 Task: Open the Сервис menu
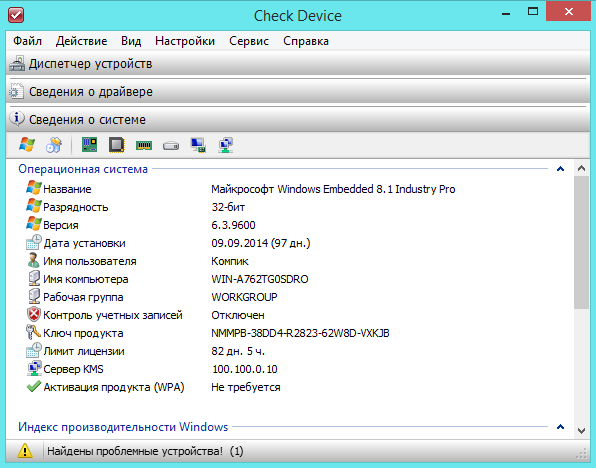(x=249, y=41)
